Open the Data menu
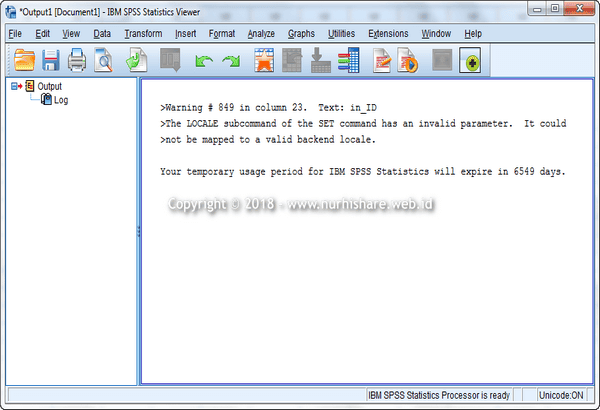600x410 pixels. (x=102, y=34)
